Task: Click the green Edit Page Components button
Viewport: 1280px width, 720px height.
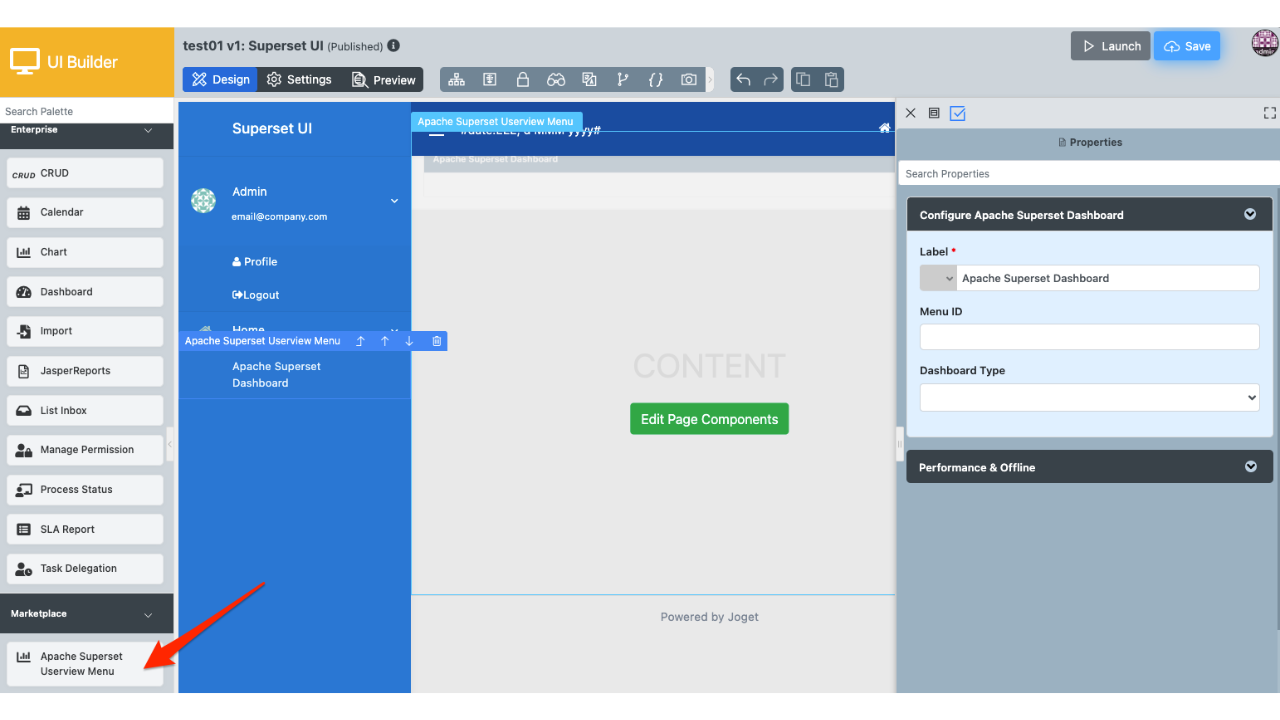Action: click(x=709, y=419)
